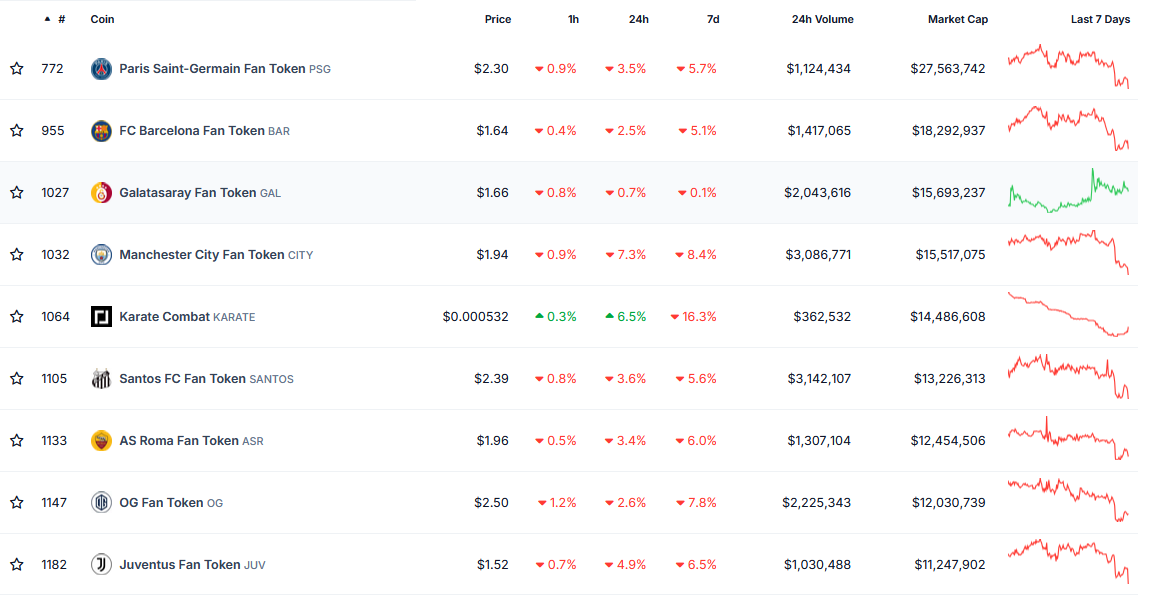
Task: Click Juventus 24h volume $1,030,488
Action: pyautogui.click(x=818, y=564)
